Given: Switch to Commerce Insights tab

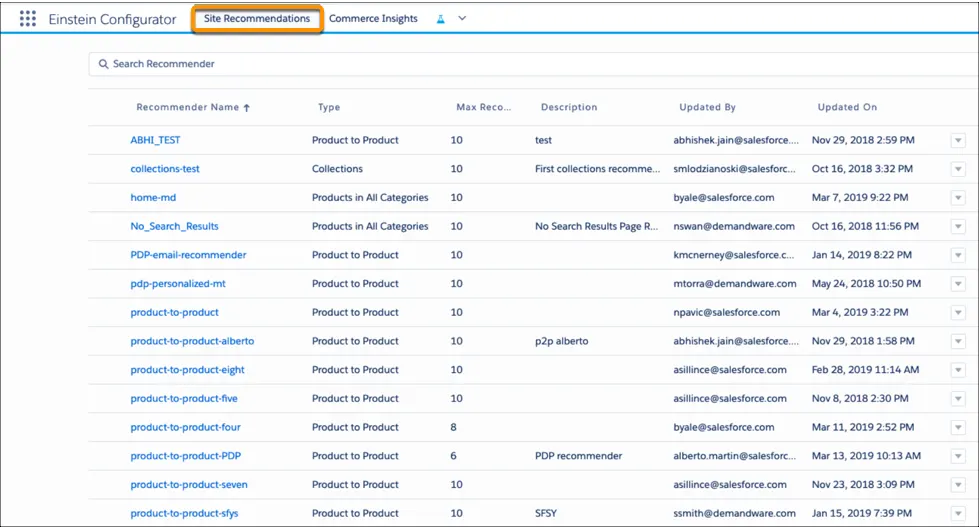Looking at the screenshot, I should 373,19.
